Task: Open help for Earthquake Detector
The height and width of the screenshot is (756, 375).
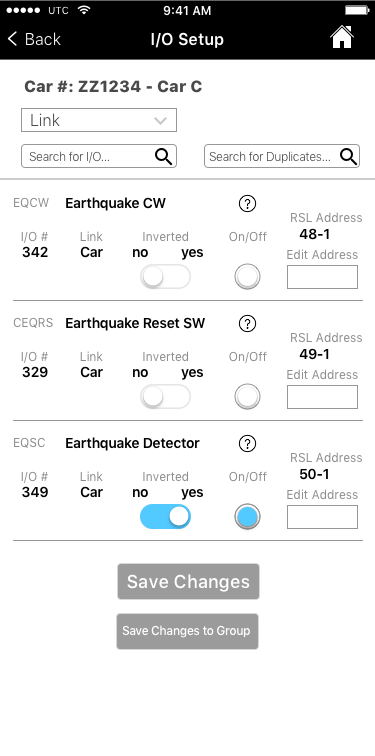Action: coord(247,444)
